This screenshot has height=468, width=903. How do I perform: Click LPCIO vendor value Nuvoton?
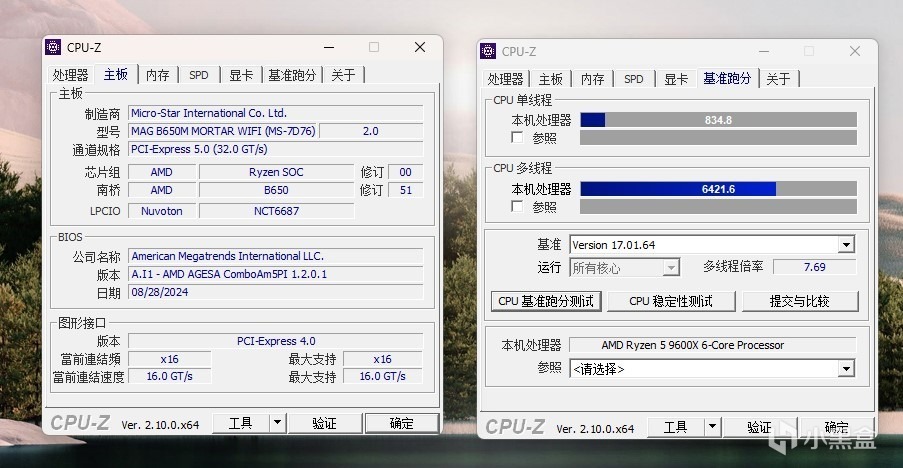coord(162,211)
